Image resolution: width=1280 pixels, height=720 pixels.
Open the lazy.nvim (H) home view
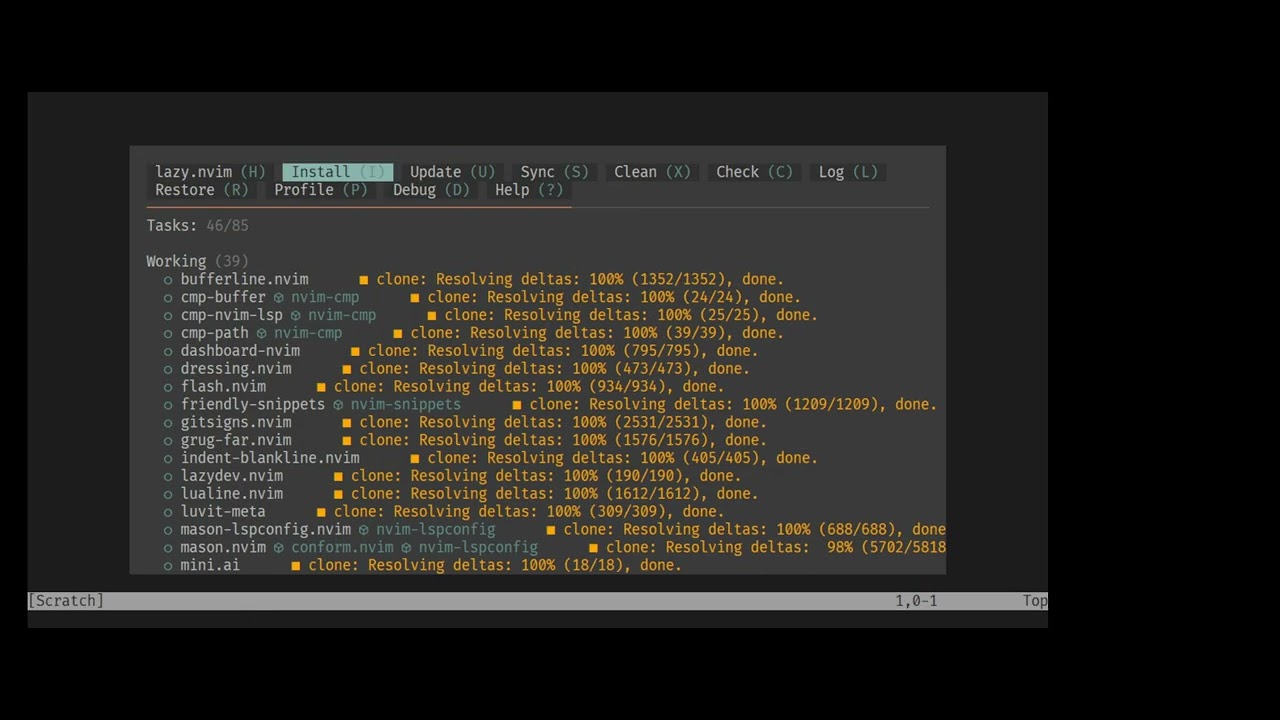coord(210,172)
